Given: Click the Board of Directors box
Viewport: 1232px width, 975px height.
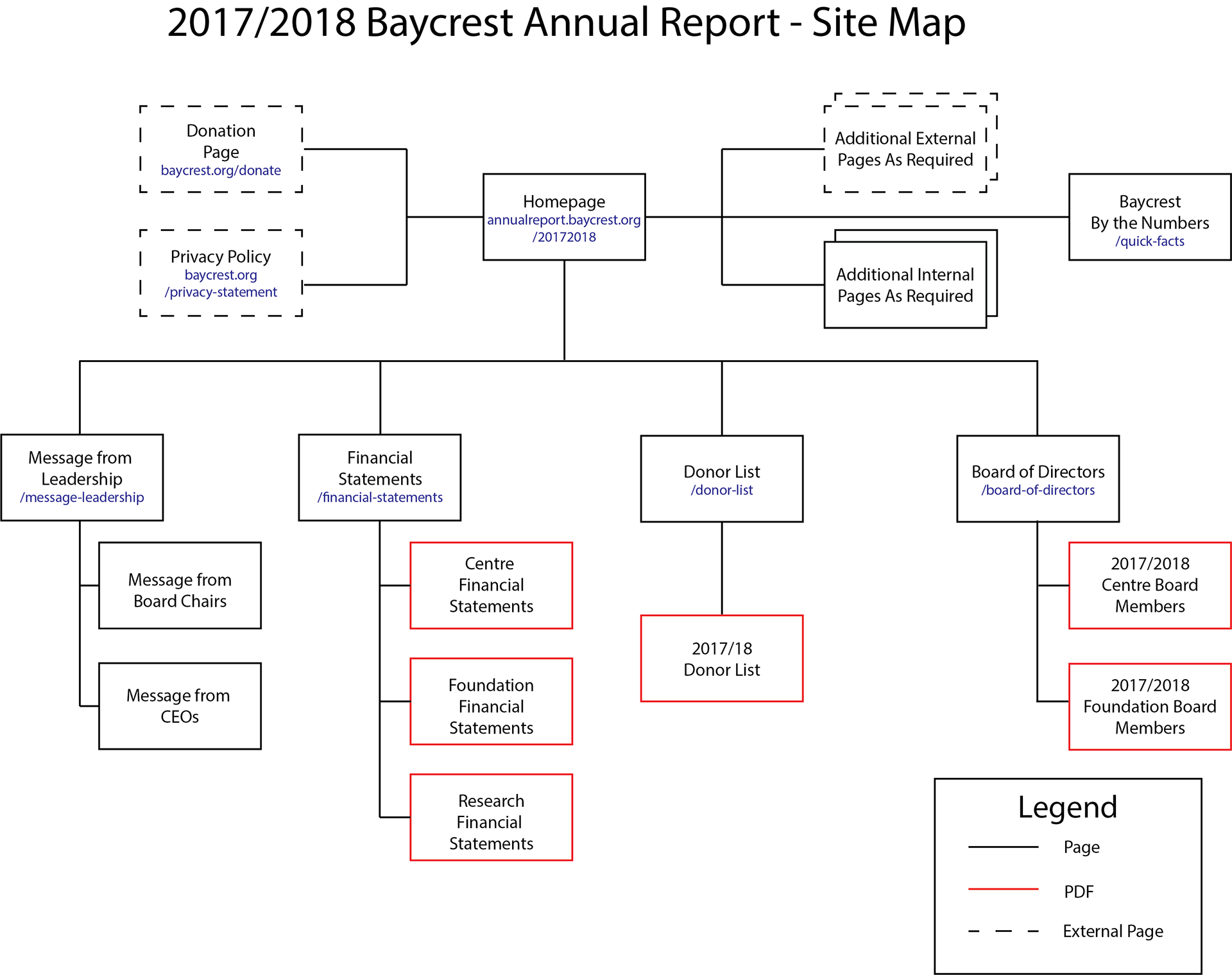Looking at the screenshot, I should (1038, 479).
